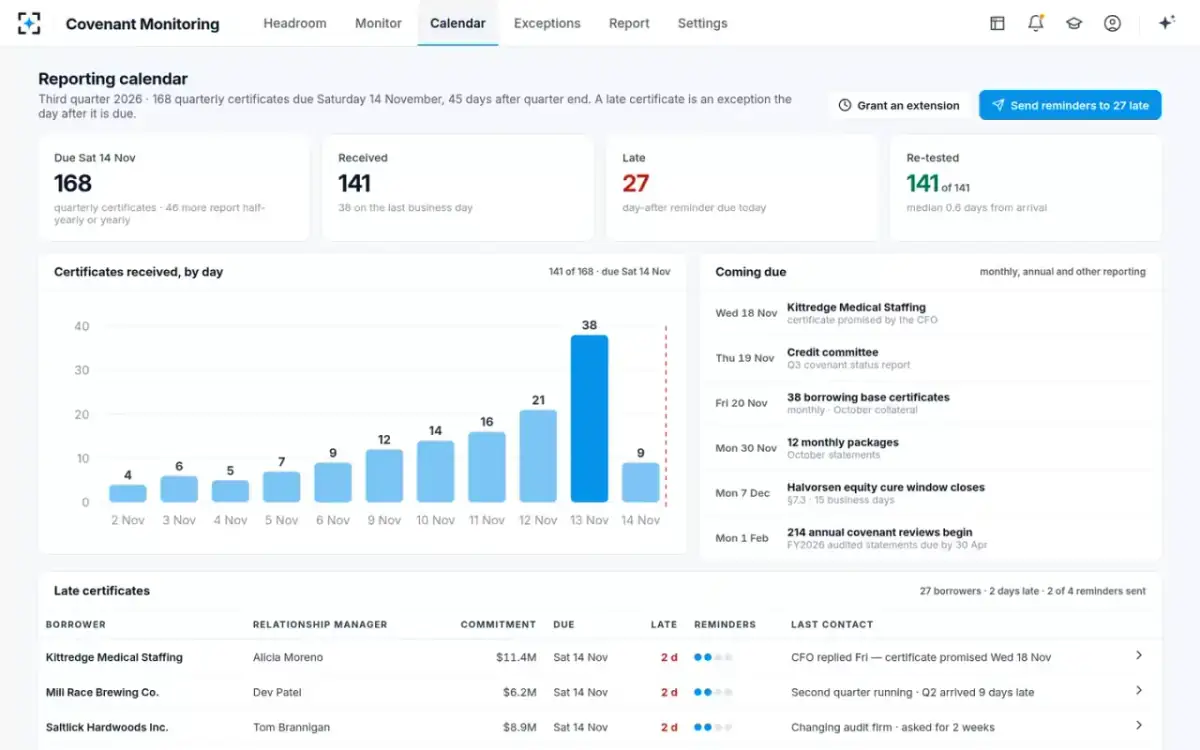Sort by the BORROWER column header
Viewport: 1200px width, 750px height.
tap(76, 624)
